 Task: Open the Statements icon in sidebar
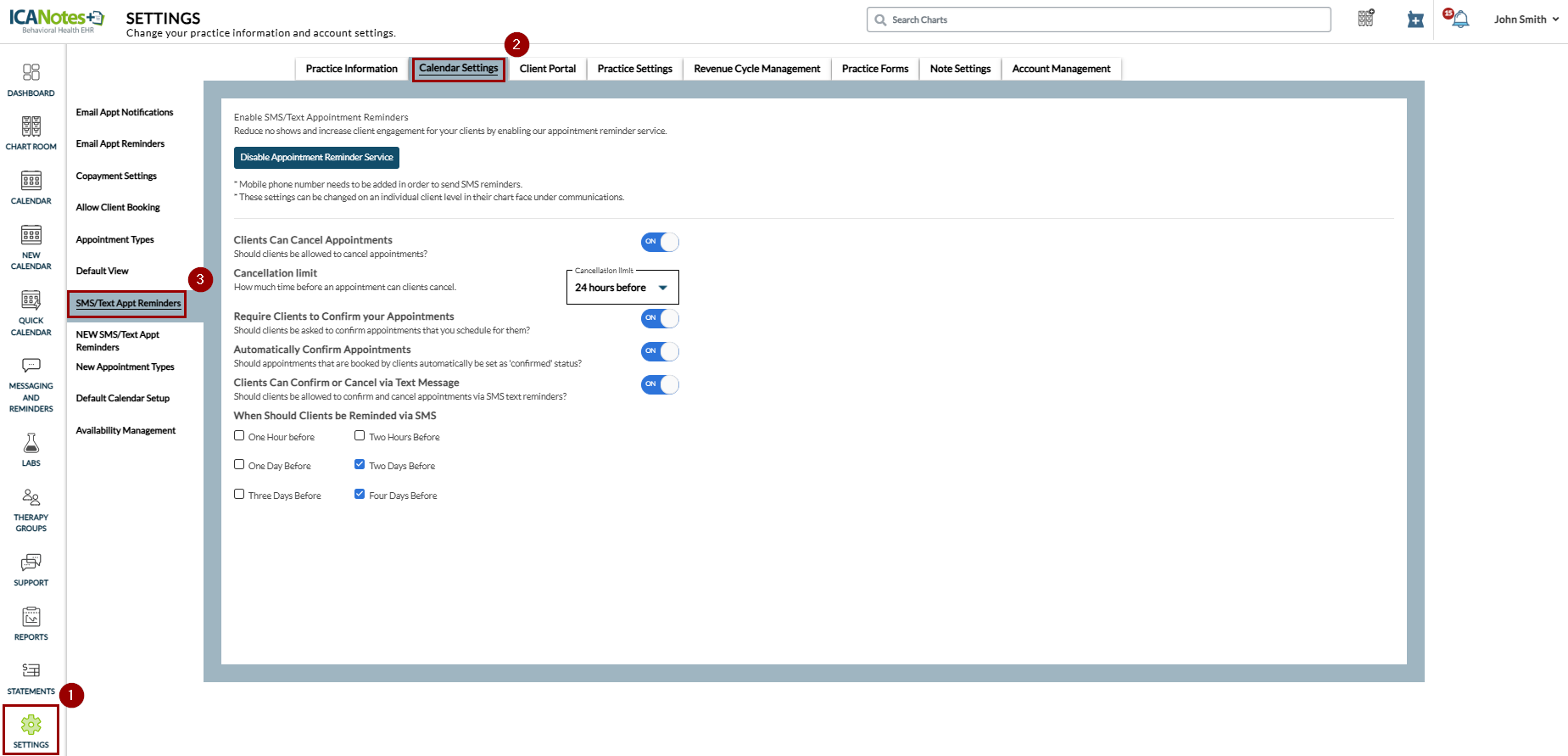(31, 671)
